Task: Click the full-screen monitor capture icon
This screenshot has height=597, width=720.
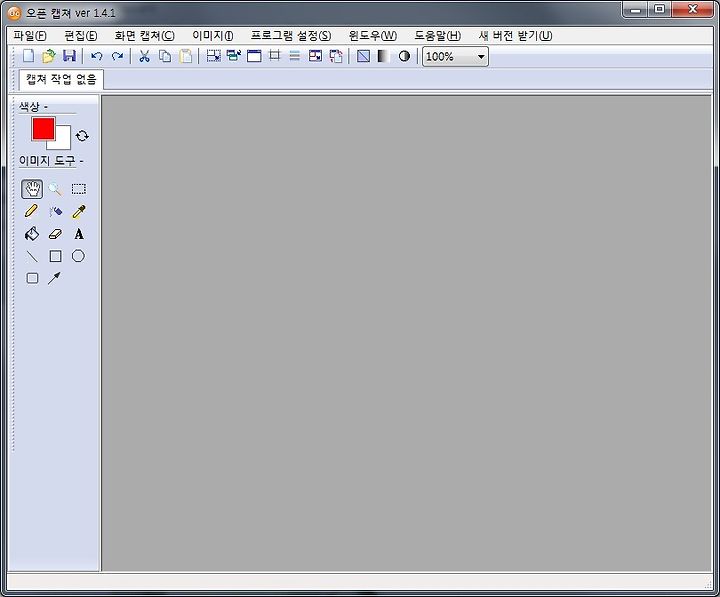Action: coord(234,56)
